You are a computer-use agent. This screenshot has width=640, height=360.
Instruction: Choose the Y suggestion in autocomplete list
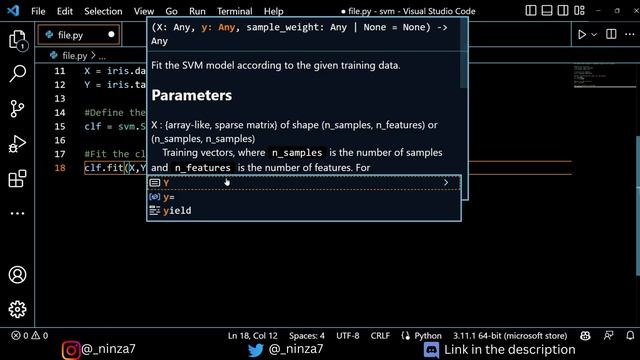(x=304, y=183)
